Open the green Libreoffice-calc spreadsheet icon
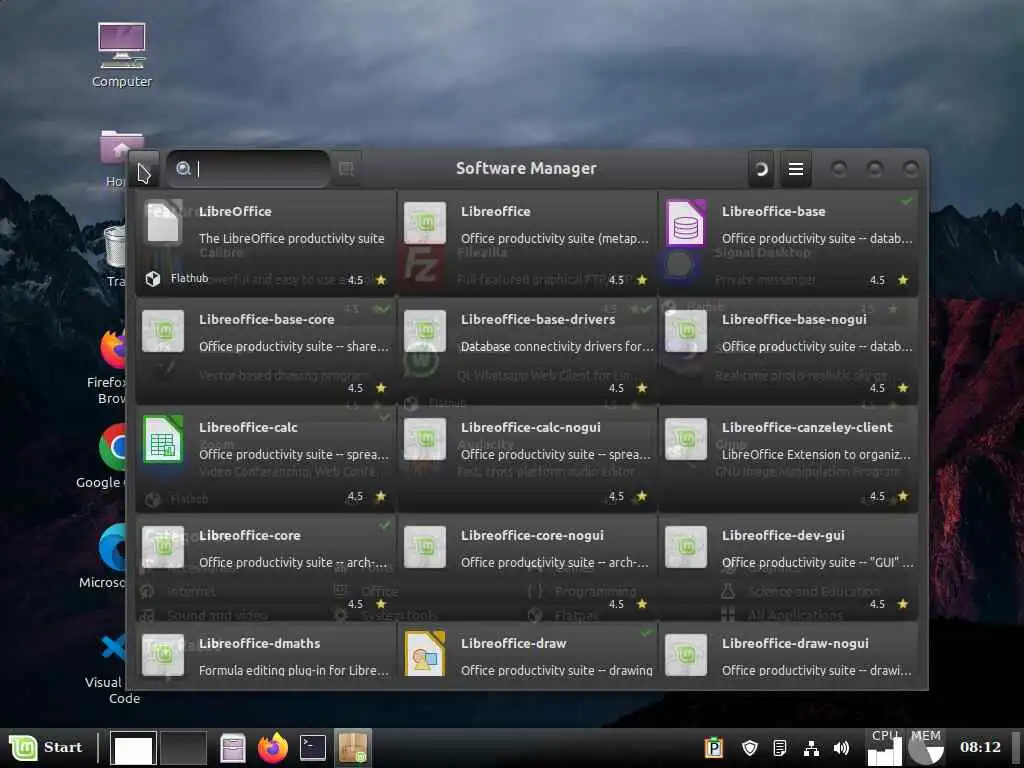The image size is (1024, 768). (x=163, y=439)
